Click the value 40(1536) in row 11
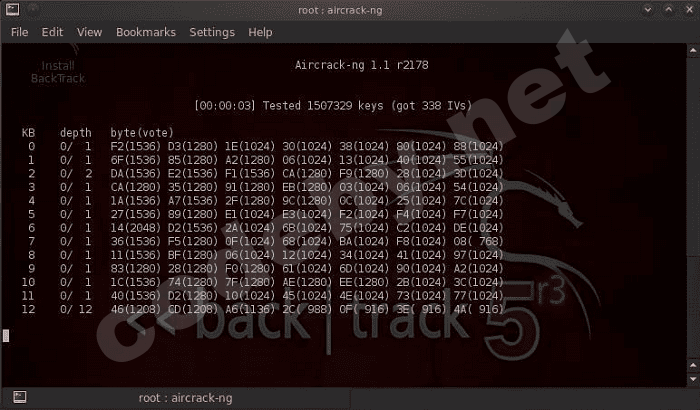The image size is (700, 410). click(136, 296)
